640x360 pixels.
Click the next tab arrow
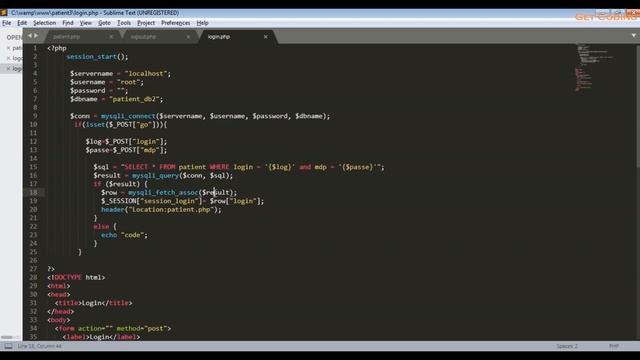click(36, 36)
